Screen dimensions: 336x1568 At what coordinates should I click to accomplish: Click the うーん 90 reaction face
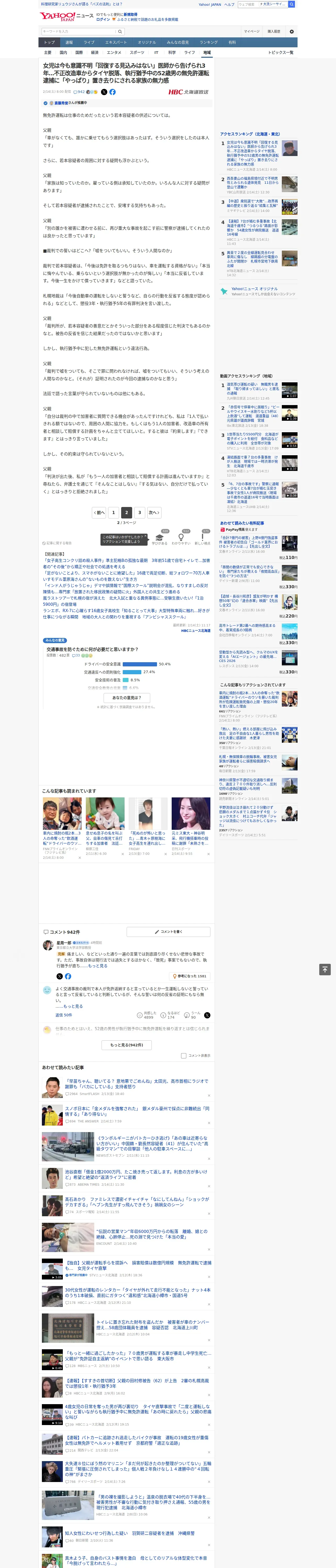click(187, 1015)
